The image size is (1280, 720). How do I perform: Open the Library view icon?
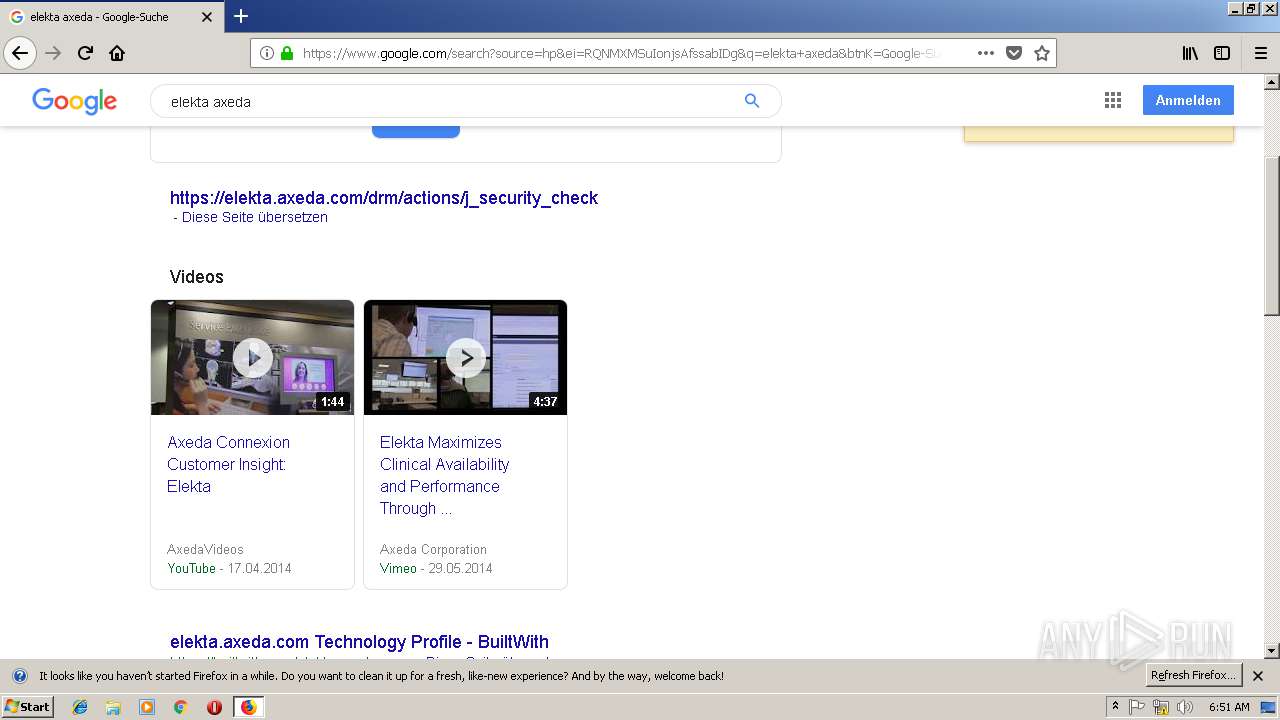coord(1190,53)
